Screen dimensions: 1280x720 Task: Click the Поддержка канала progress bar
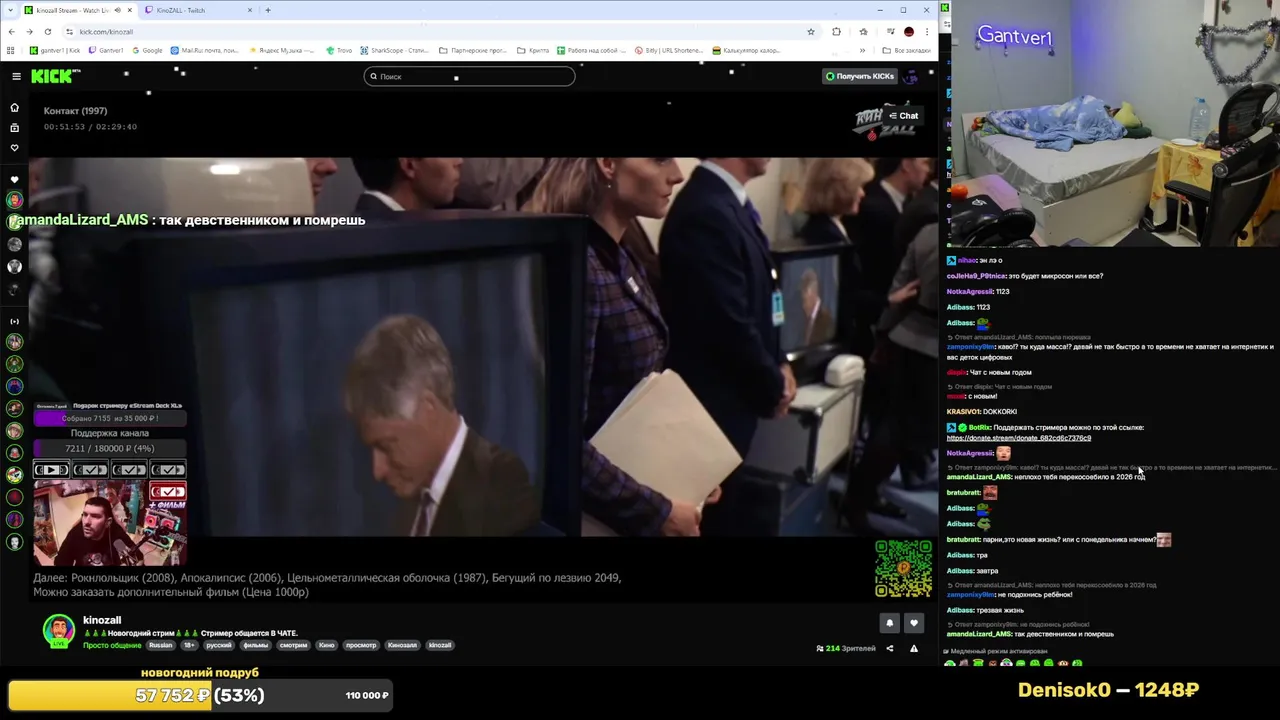[x=110, y=448]
